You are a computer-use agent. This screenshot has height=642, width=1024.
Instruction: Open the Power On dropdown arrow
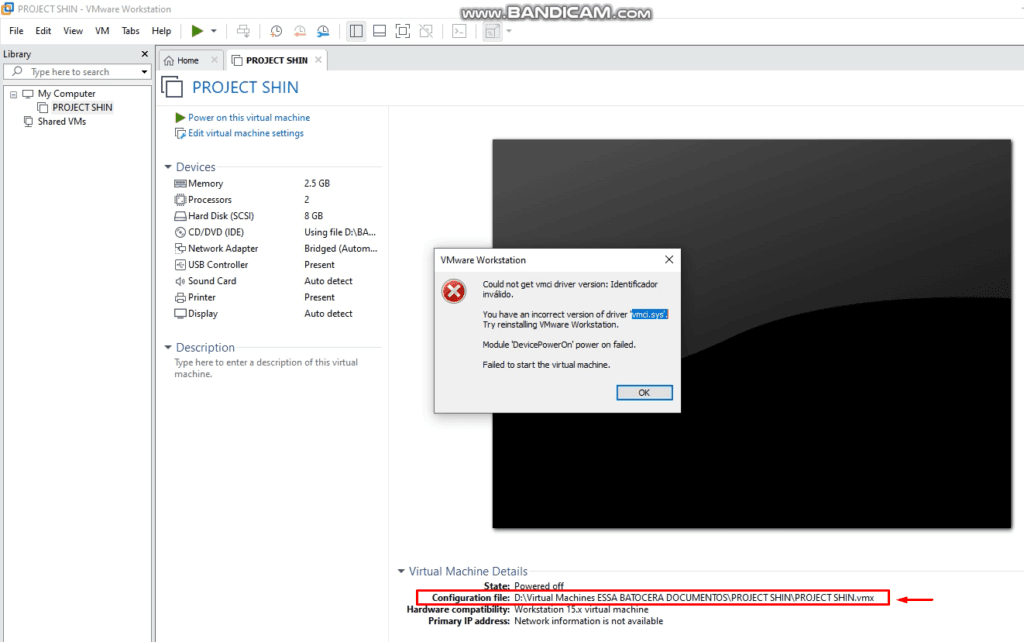[212, 31]
